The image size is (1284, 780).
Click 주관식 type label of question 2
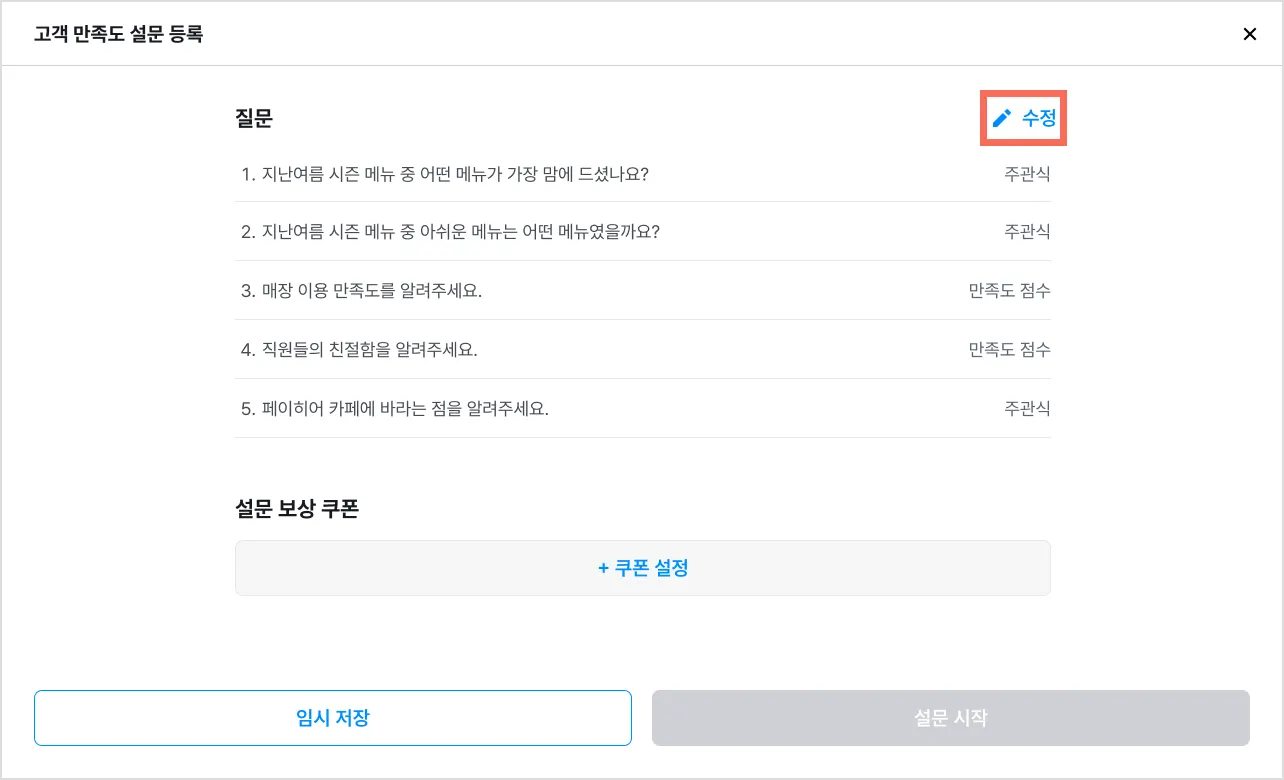point(1027,232)
